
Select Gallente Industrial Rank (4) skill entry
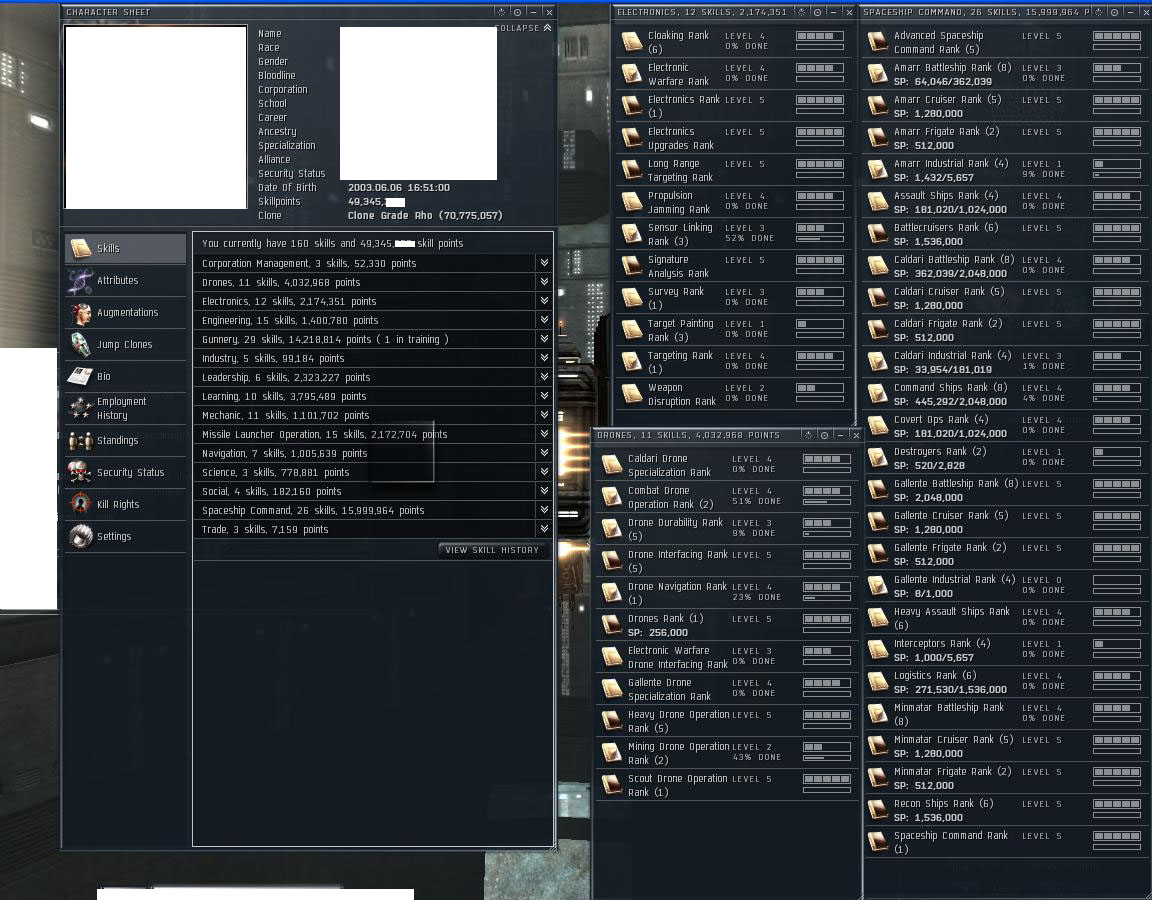tap(1004, 586)
